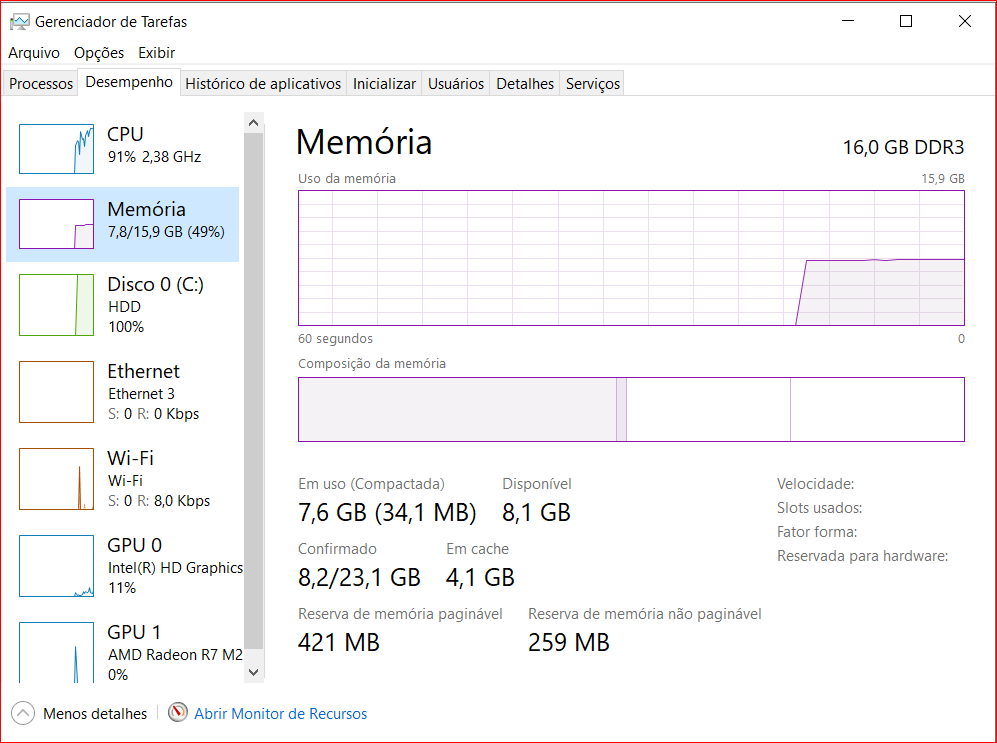Switch to the Histórico de aplicativos tab
The image size is (997, 743).
tap(263, 84)
